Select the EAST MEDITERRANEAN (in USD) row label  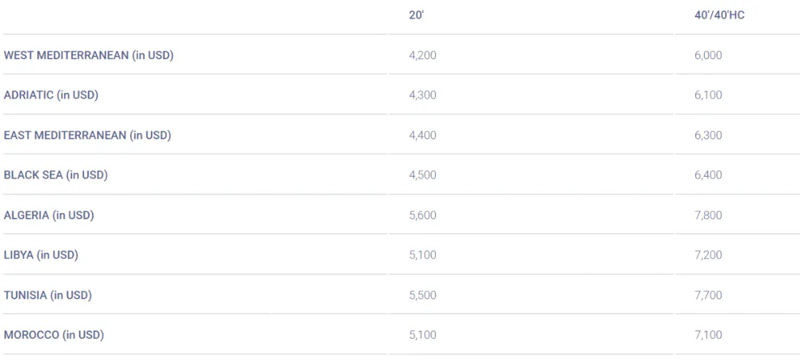click(87, 135)
